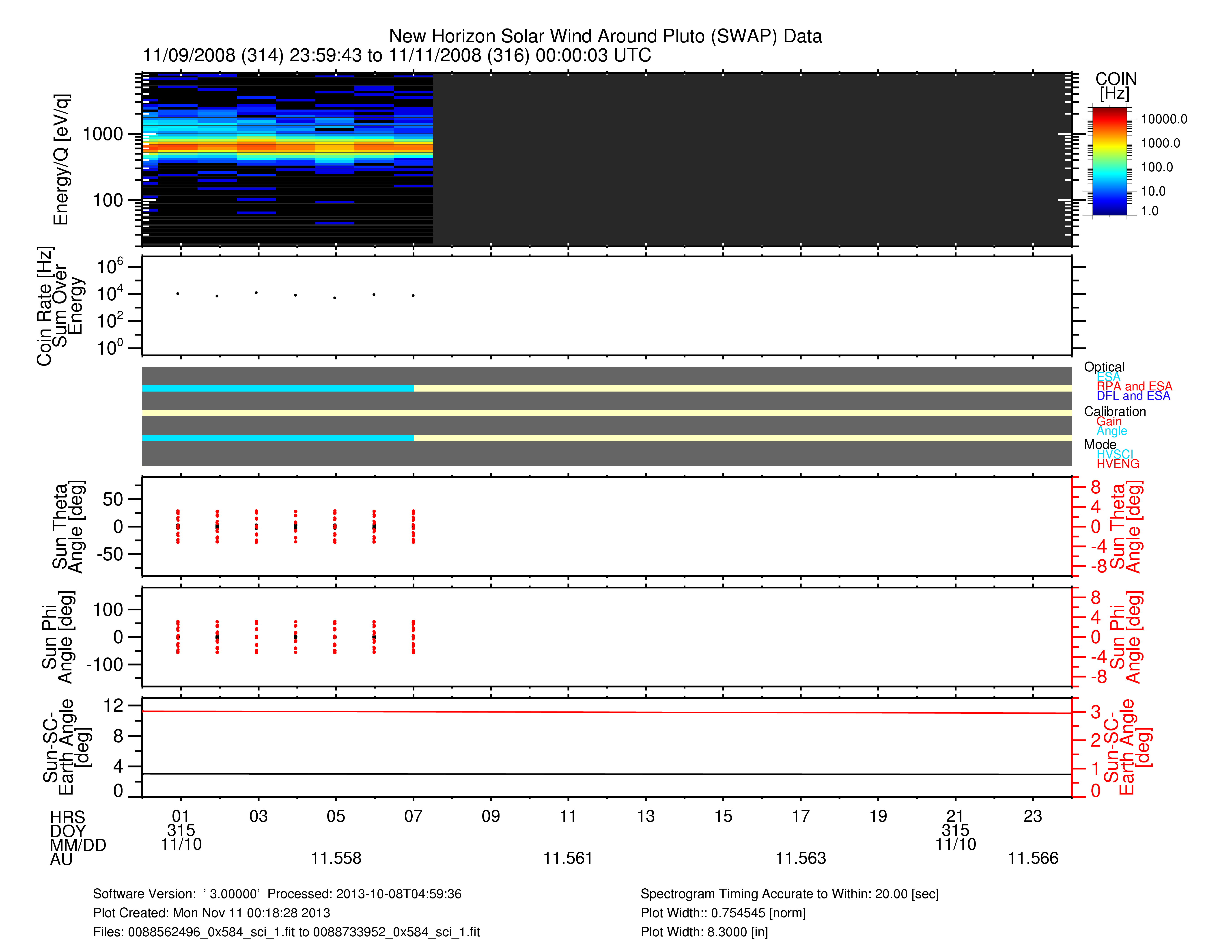Viewport: 1232px width, 952px height.
Task: Click the yellow calibration status bar
Action: 606,414
